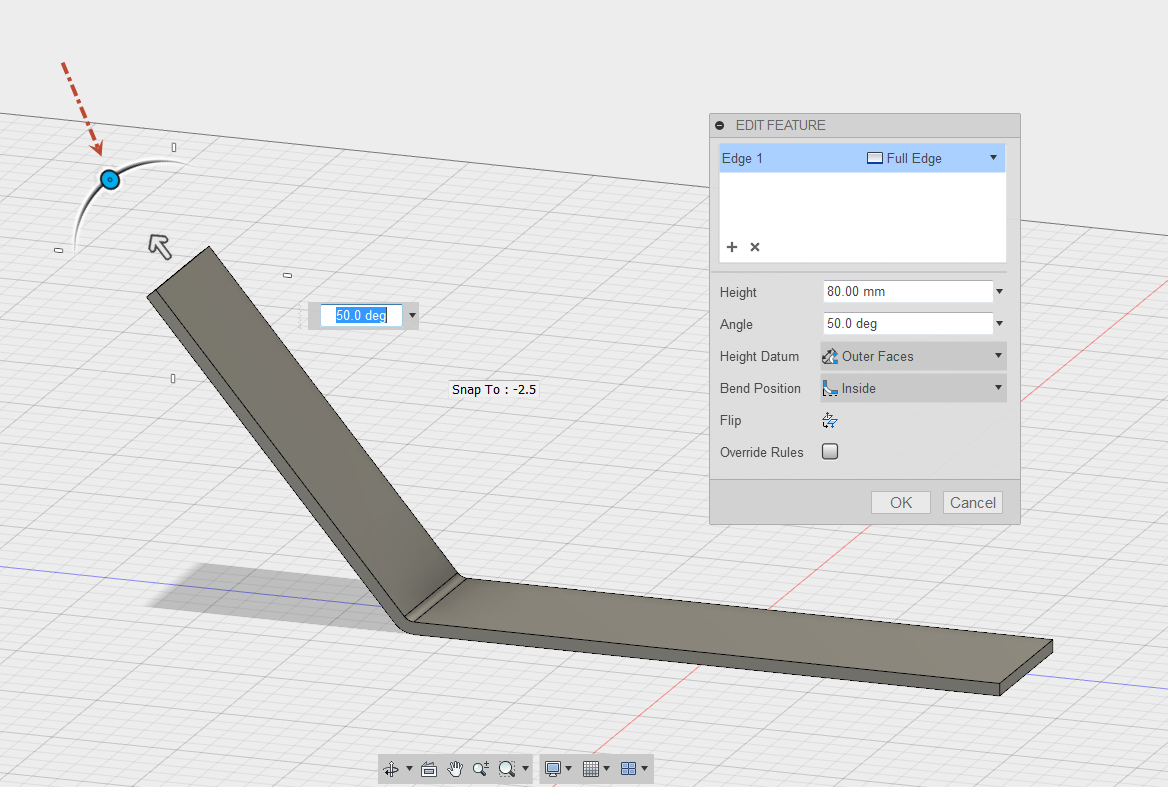Select the Zoom magnifier tool

480,769
